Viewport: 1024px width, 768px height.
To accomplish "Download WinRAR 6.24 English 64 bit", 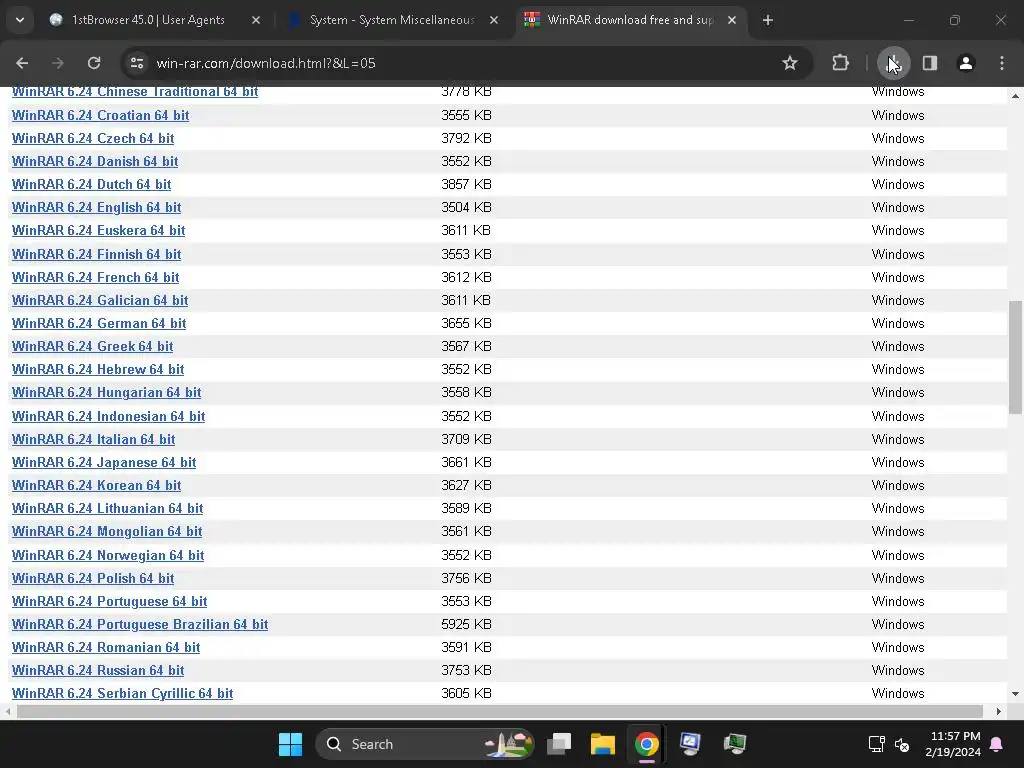I will [97, 208].
